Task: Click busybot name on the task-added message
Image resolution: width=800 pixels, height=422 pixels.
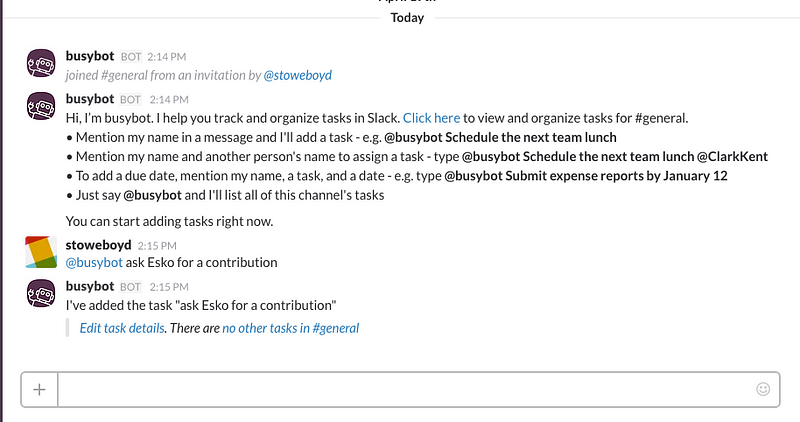Action: 90,286
